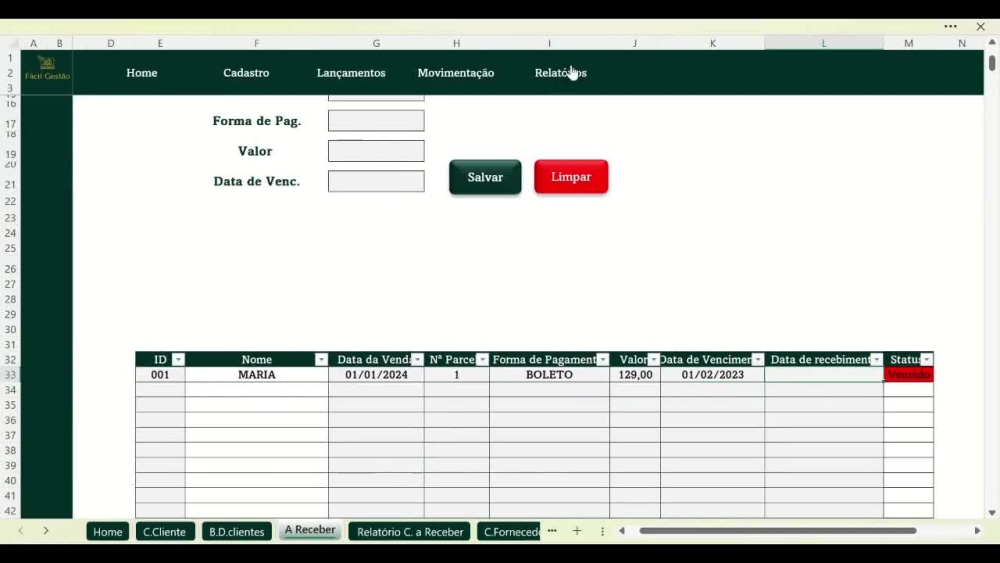Viewport: 1000px width, 563px height.
Task: Select row 33 header
Action: 10,375
